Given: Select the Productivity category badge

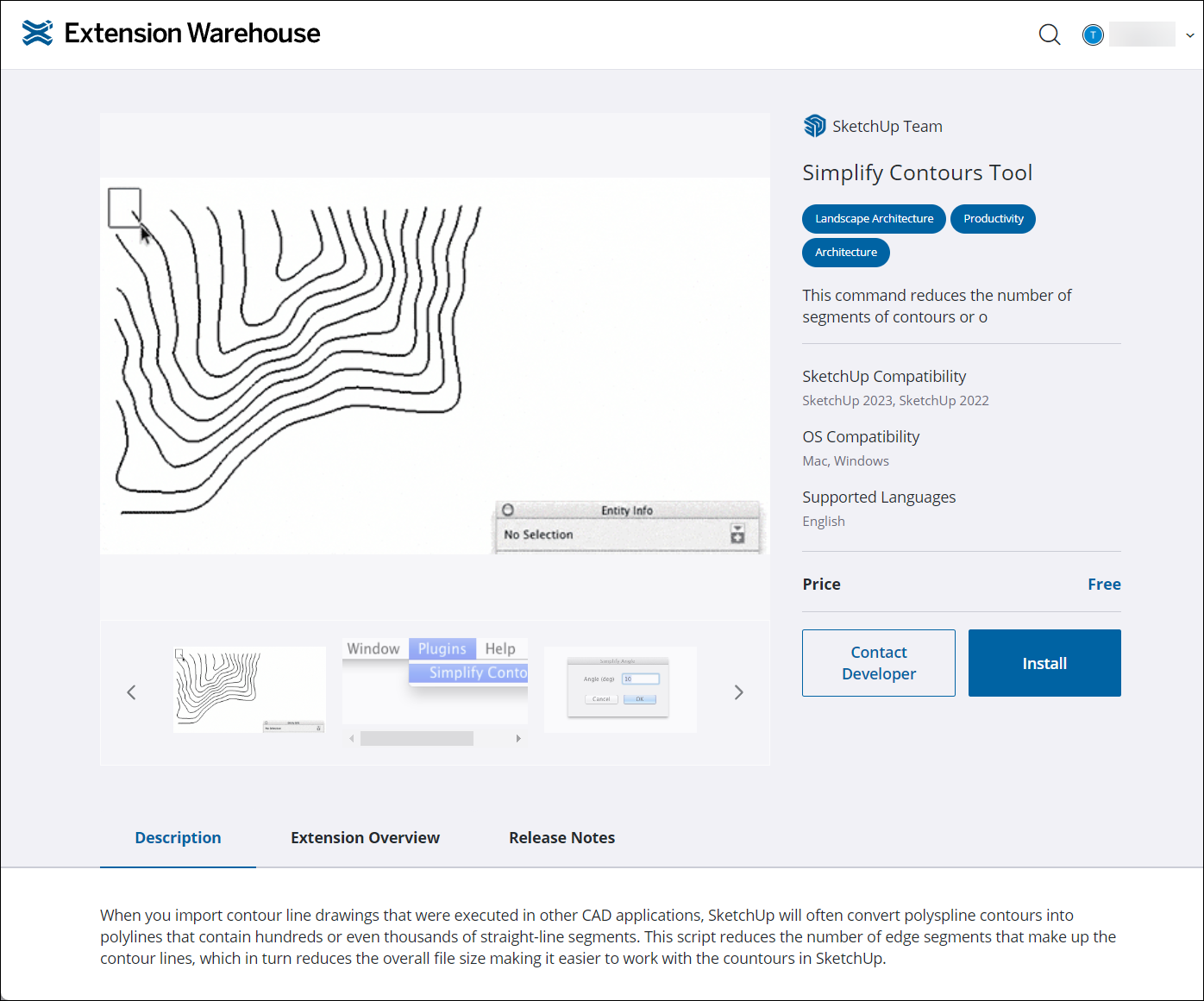Looking at the screenshot, I should tap(993, 218).
